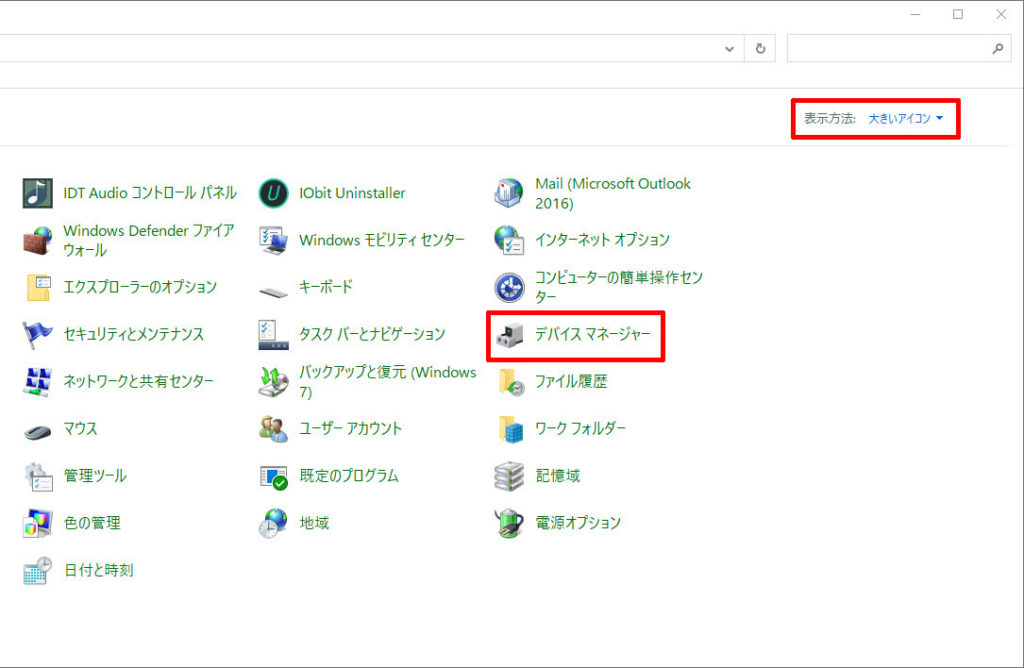The width and height of the screenshot is (1024, 668).
Task: Open the IObit Uninstaller icon
Action: tap(273, 193)
